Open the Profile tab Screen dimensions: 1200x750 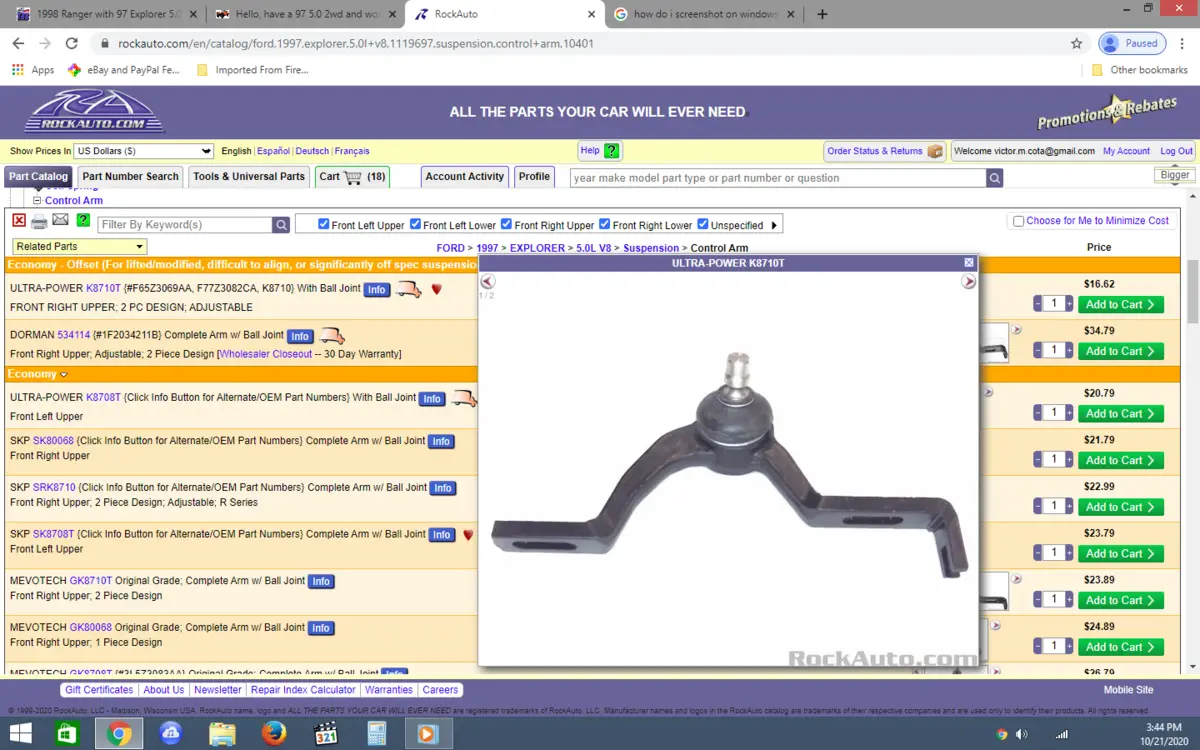534,177
